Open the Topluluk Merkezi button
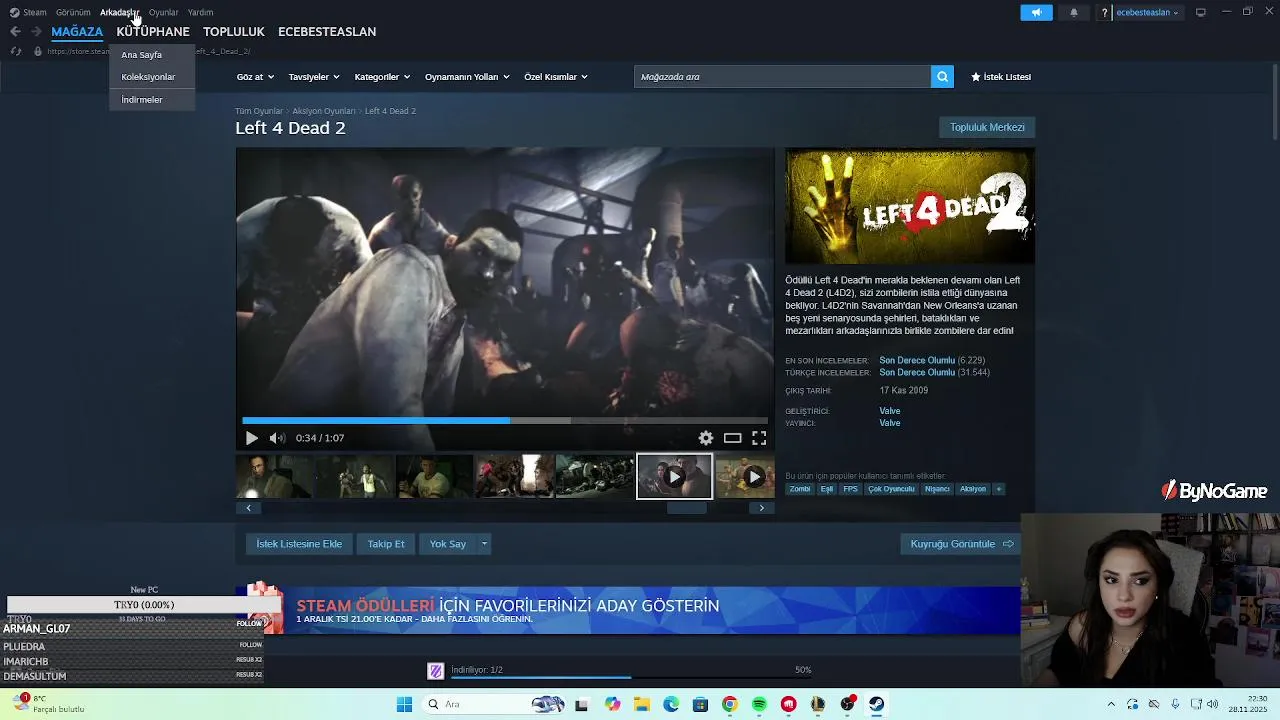This screenshot has height=720, width=1280. [987, 127]
